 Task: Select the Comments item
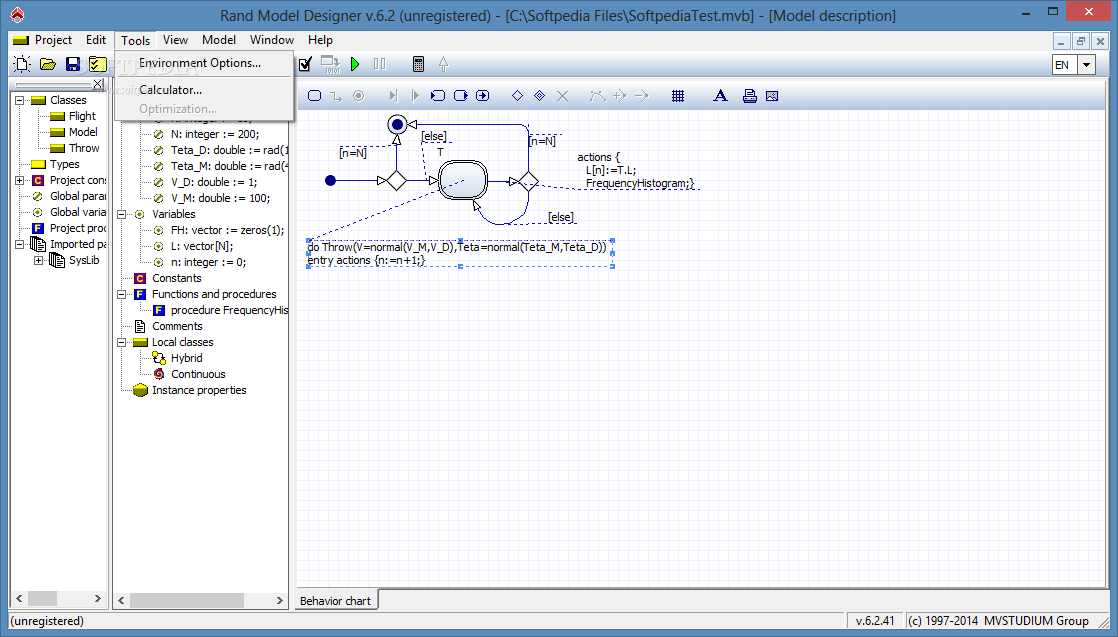tap(177, 326)
